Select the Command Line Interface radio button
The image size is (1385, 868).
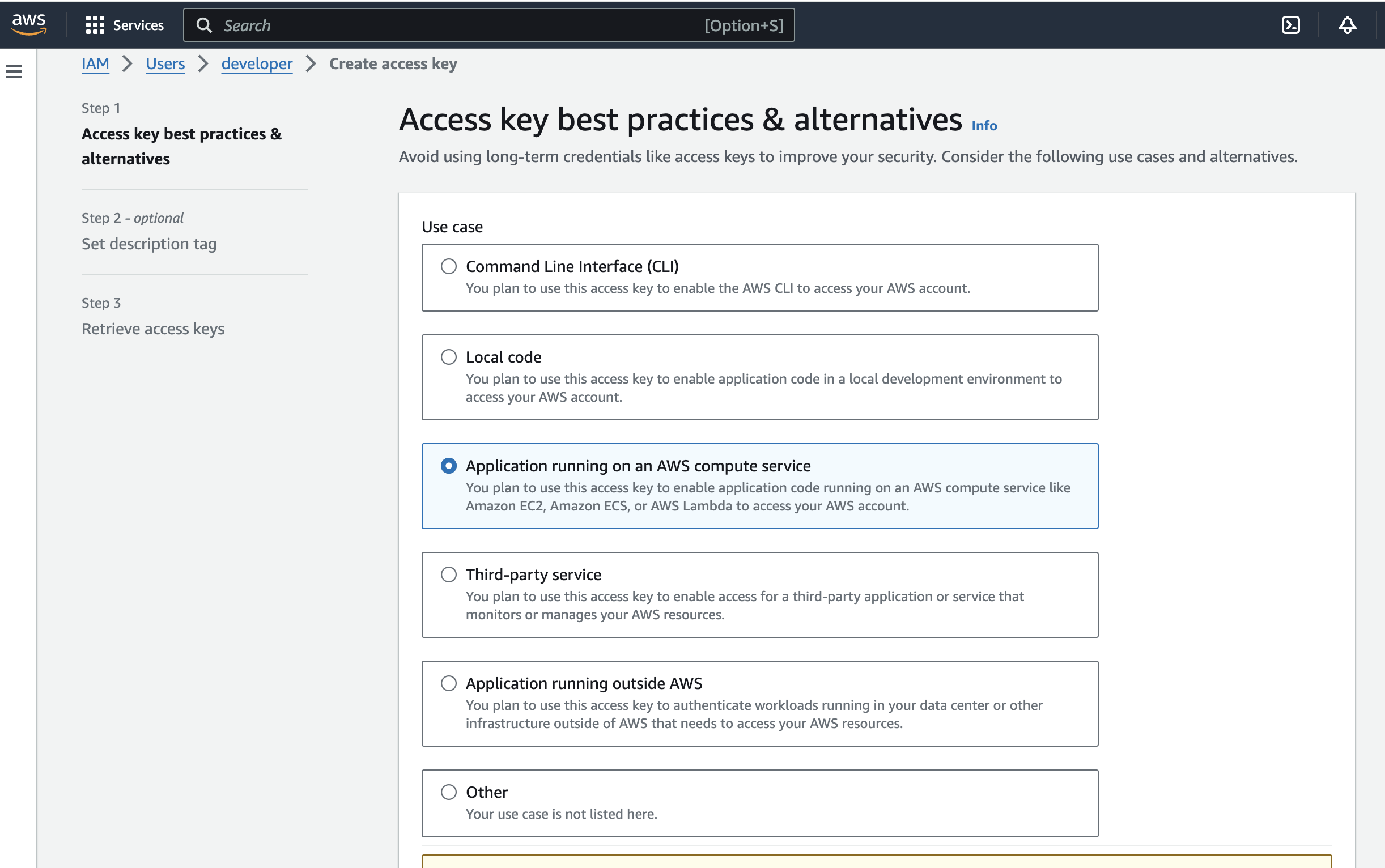(448, 265)
